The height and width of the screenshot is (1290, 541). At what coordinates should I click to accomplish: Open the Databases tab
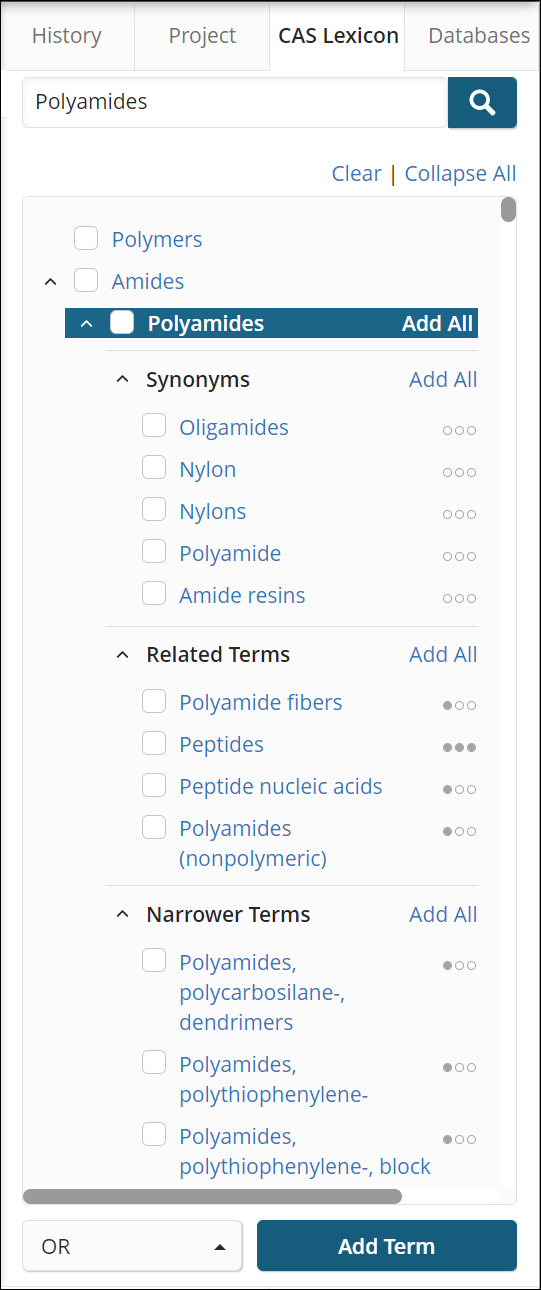tap(479, 36)
